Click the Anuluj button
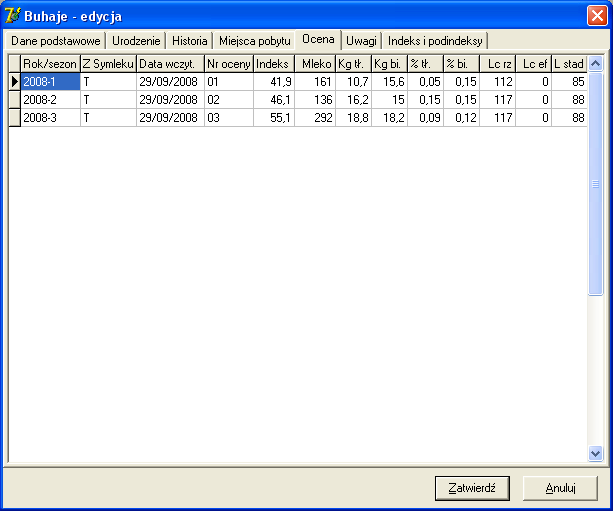The width and height of the screenshot is (613, 511). [560, 488]
